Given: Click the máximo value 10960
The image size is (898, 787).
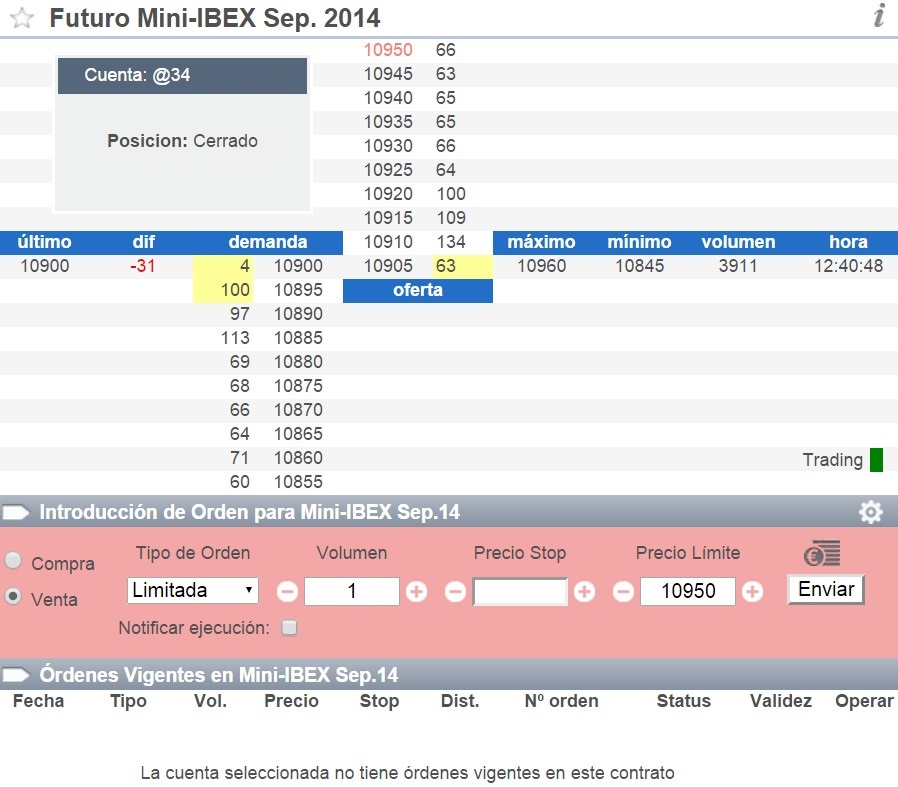Looking at the screenshot, I should point(542,266).
